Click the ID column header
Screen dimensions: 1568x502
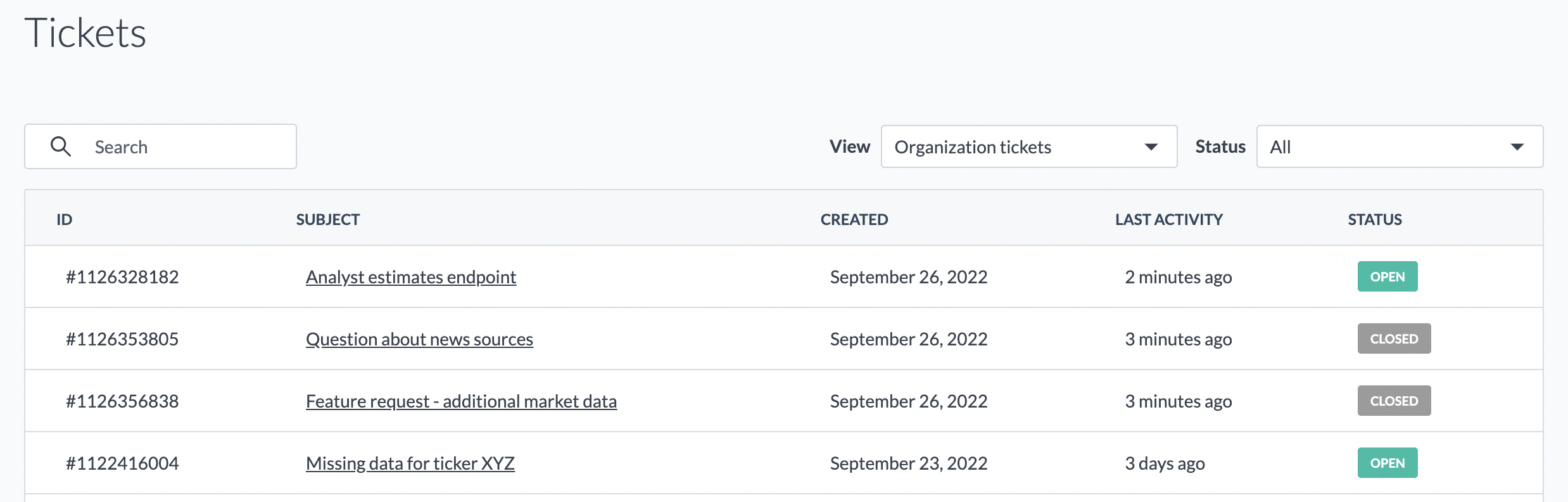point(64,219)
